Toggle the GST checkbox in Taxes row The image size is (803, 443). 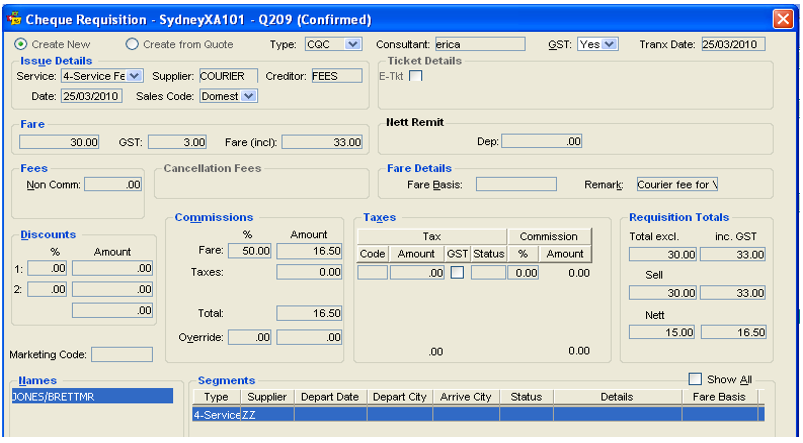[457, 272]
